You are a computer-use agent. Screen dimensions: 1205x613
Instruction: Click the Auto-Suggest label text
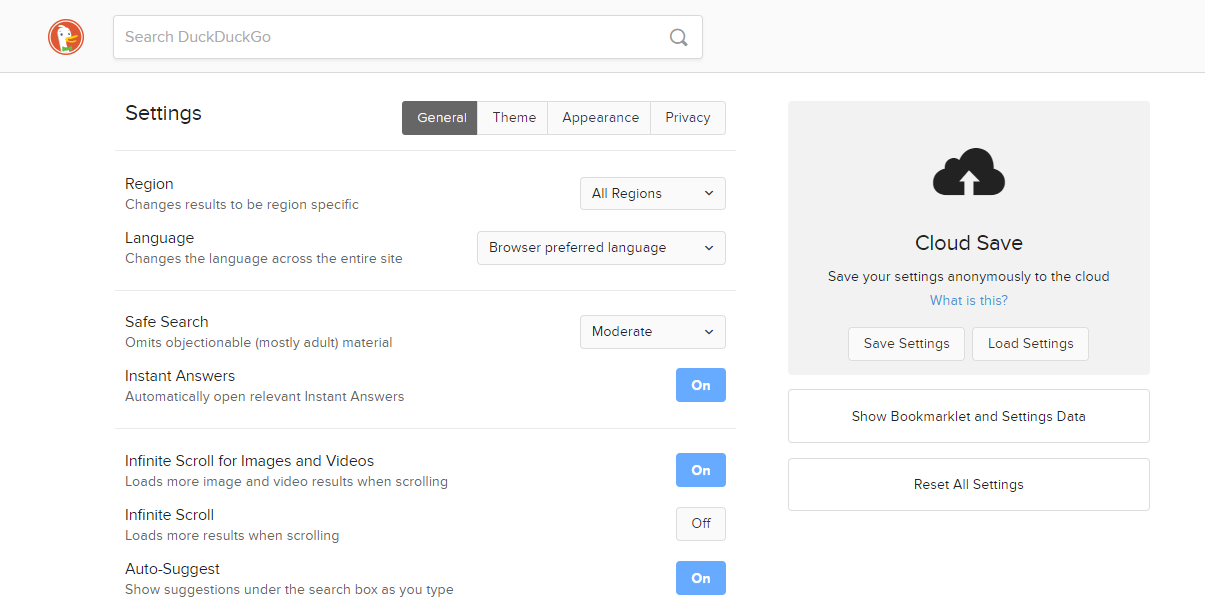[173, 569]
